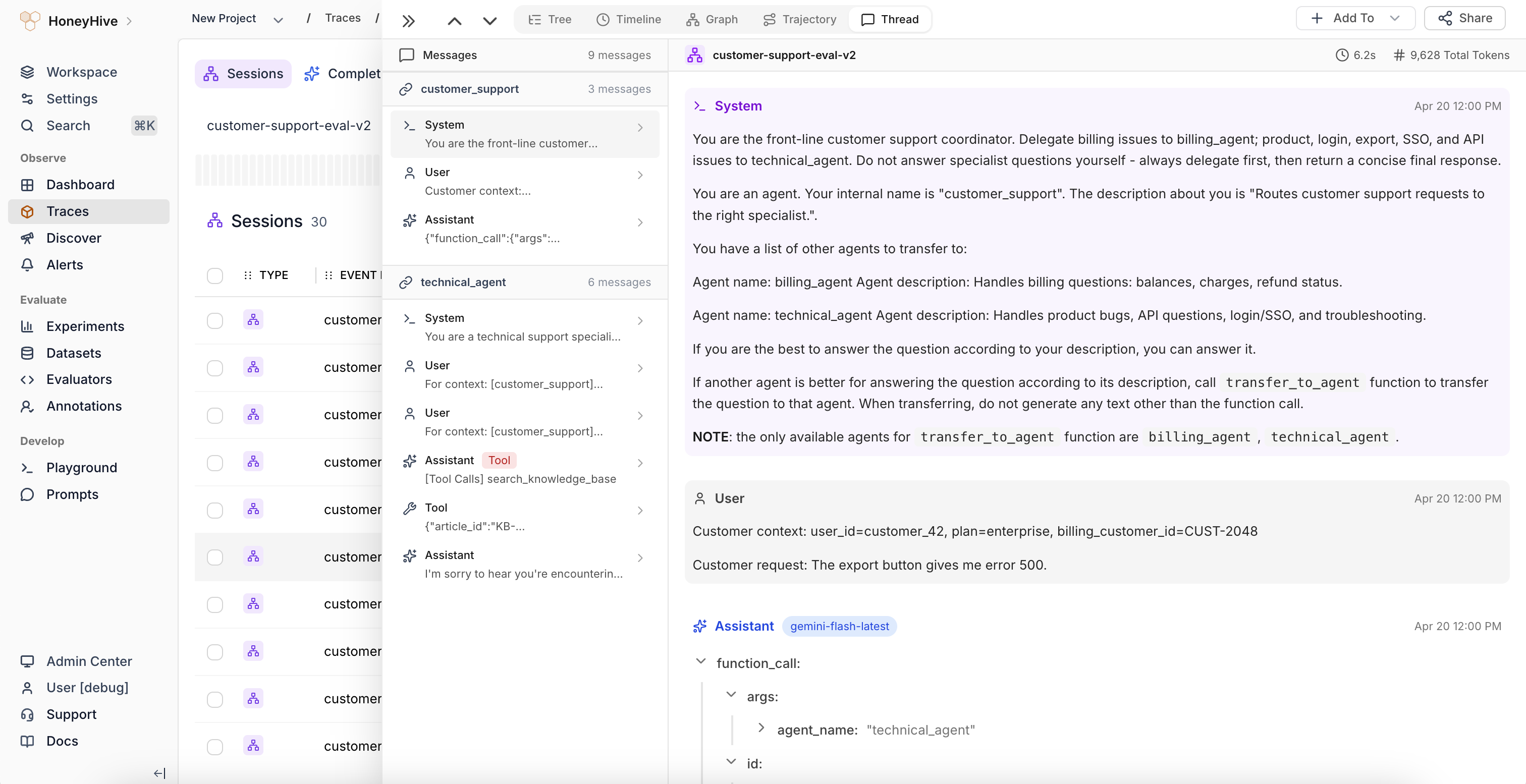
Task: Open the Discover section
Action: (74, 238)
